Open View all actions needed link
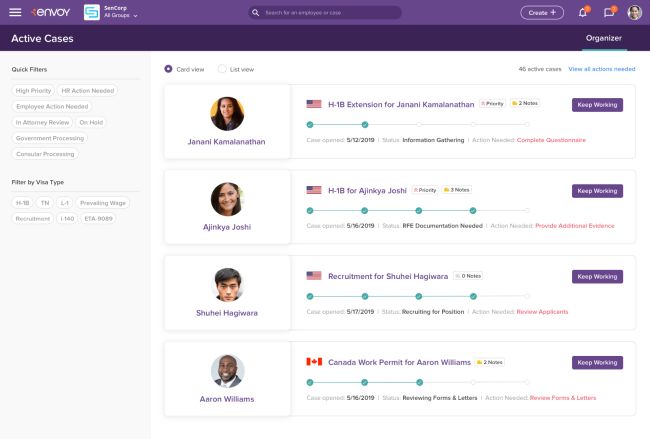 point(601,69)
